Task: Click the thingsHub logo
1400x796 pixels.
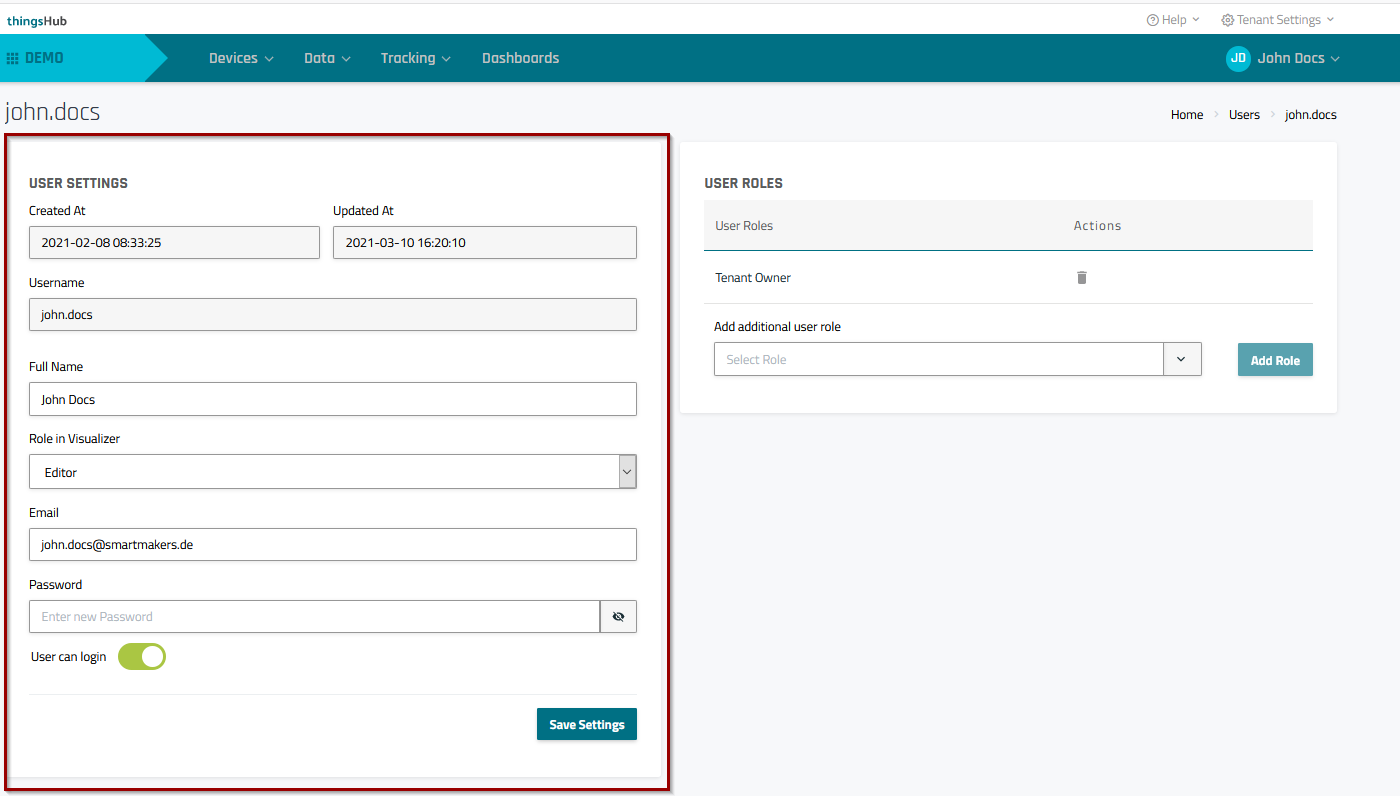Action: [x=37, y=20]
